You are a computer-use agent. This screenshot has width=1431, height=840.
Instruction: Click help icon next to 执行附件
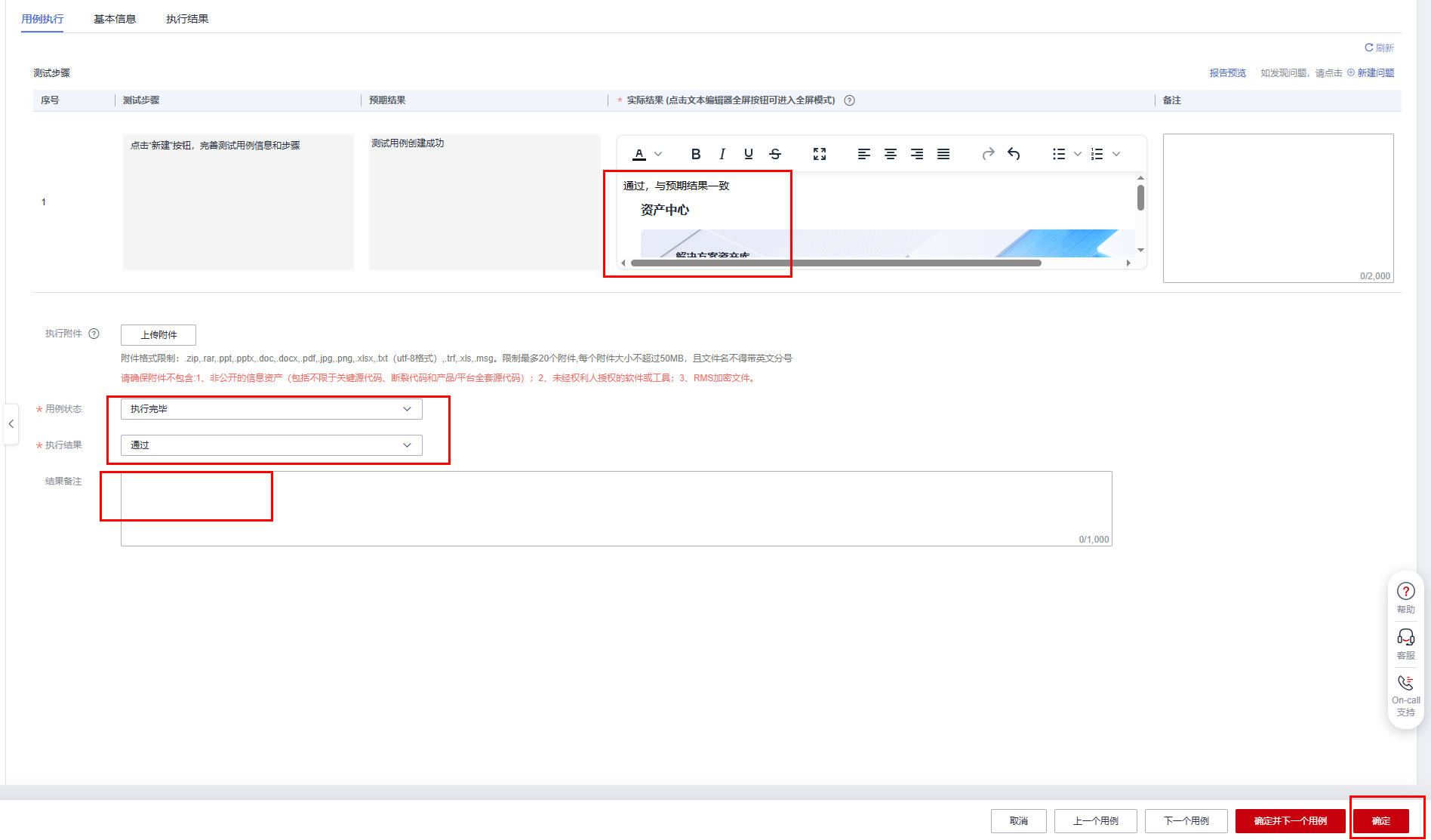pyautogui.click(x=94, y=334)
